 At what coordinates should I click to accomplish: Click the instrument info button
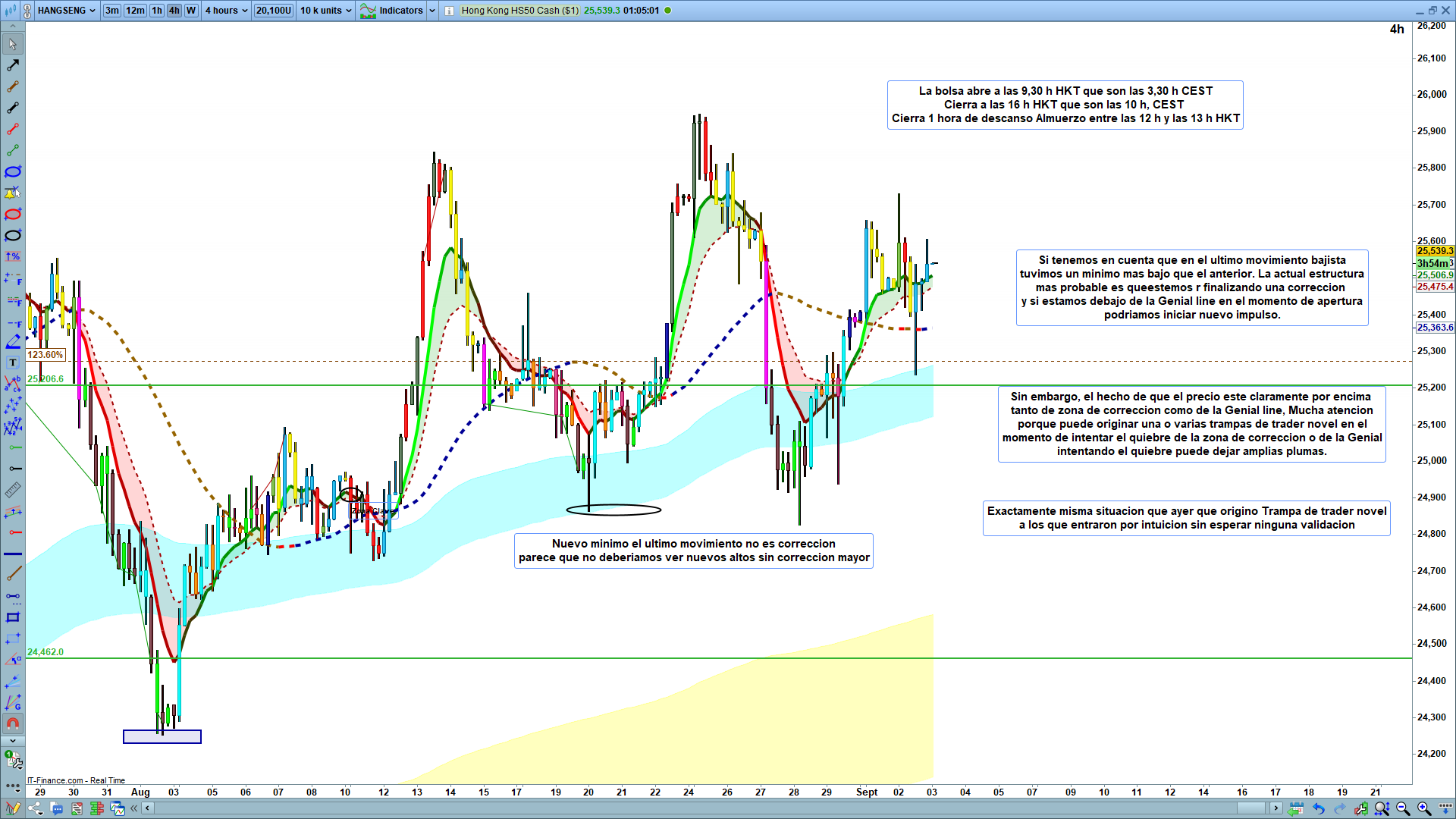[x=449, y=11]
